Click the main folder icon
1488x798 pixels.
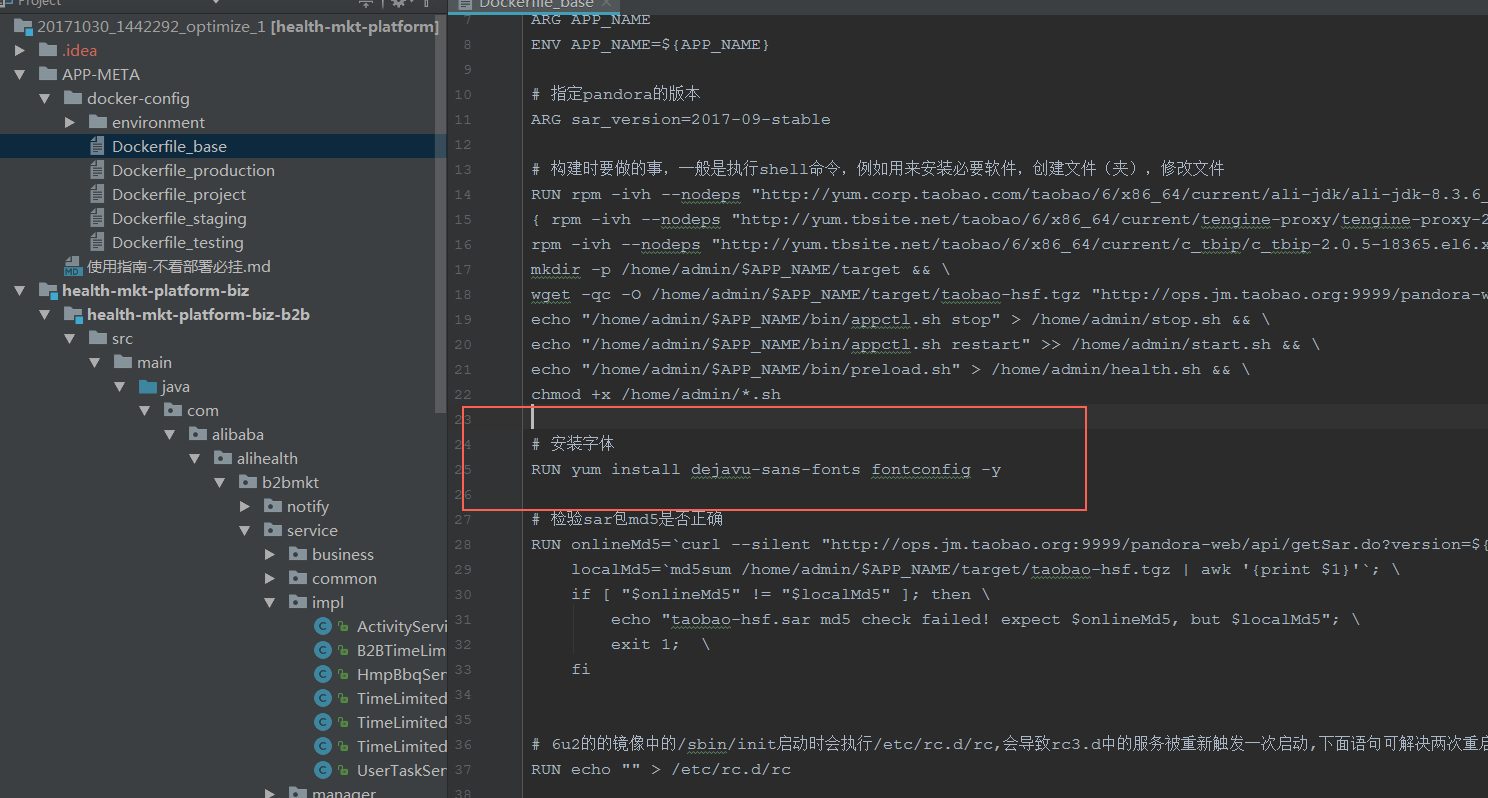[x=123, y=362]
